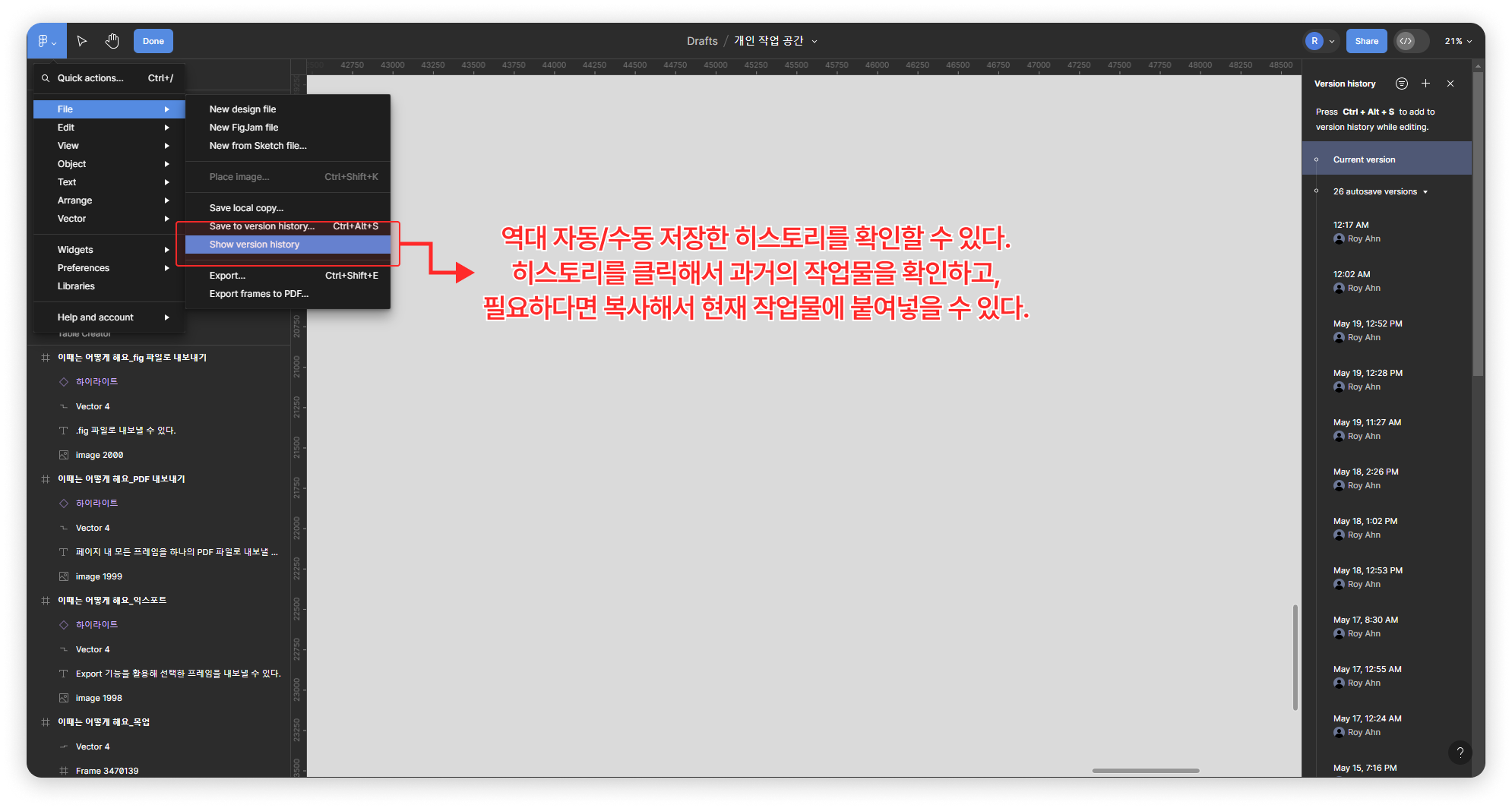The width and height of the screenshot is (1512, 808).
Task: Toggle Dev Mode code switch
Action: [1411, 41]
